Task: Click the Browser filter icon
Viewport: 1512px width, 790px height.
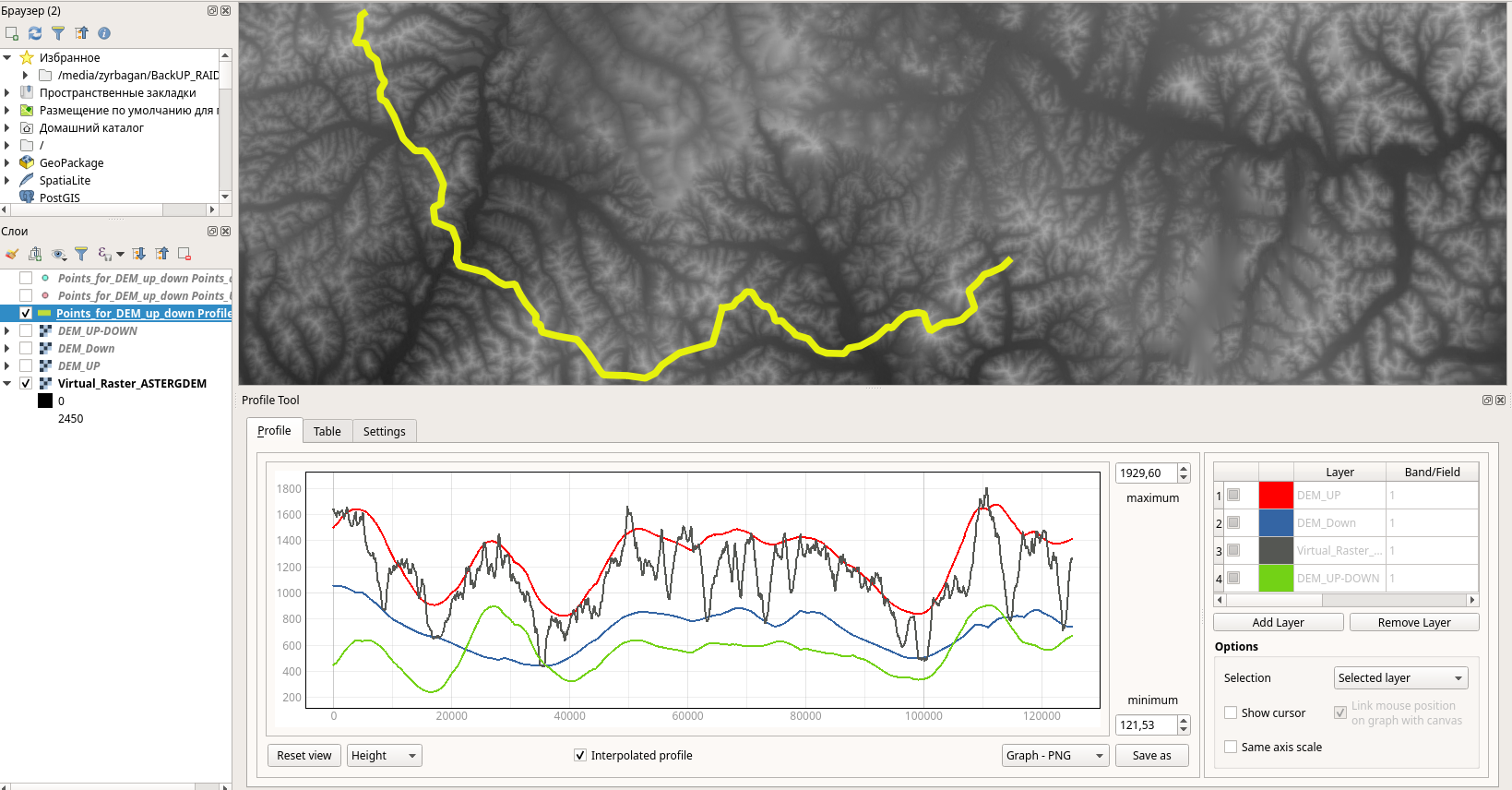Action: 58,33
